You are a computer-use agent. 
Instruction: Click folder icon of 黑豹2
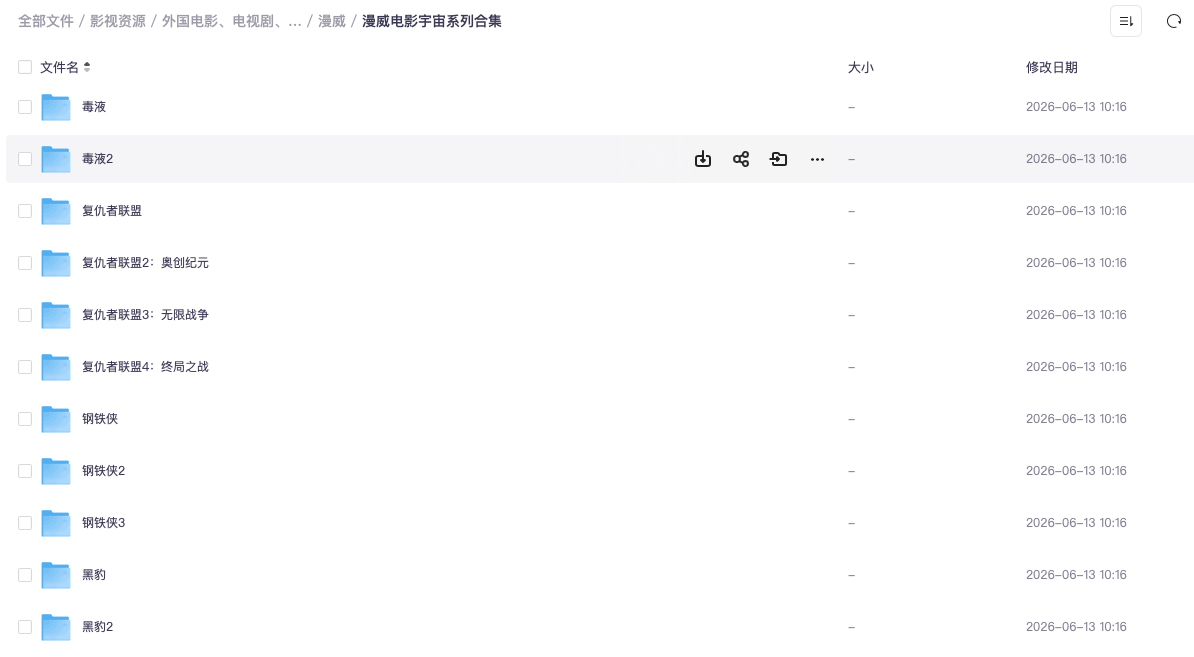[56, 627]
